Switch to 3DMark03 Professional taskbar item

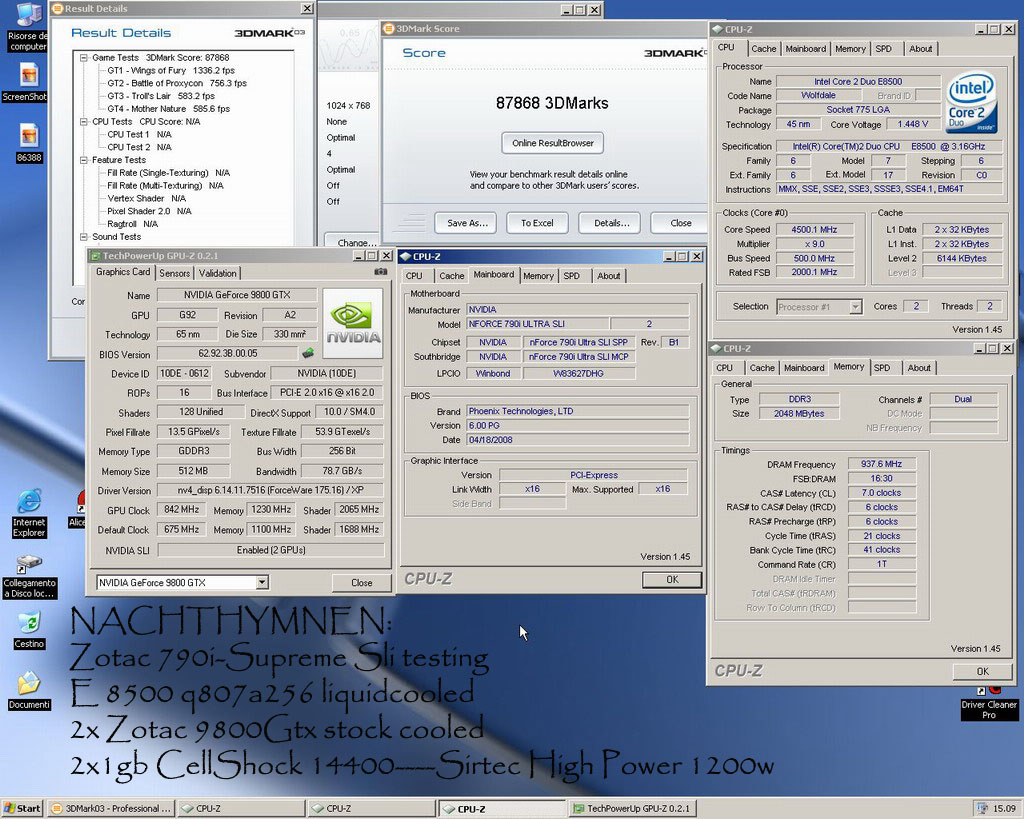click(x=111, y=809)
